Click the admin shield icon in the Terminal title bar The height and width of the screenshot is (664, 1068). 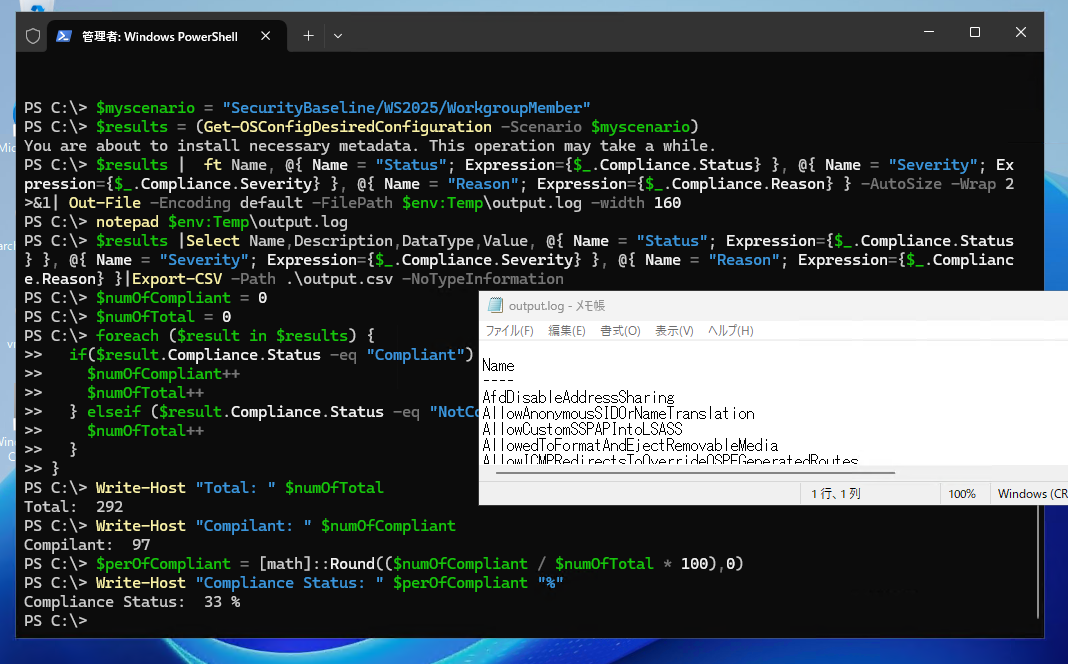pos(31,33)
